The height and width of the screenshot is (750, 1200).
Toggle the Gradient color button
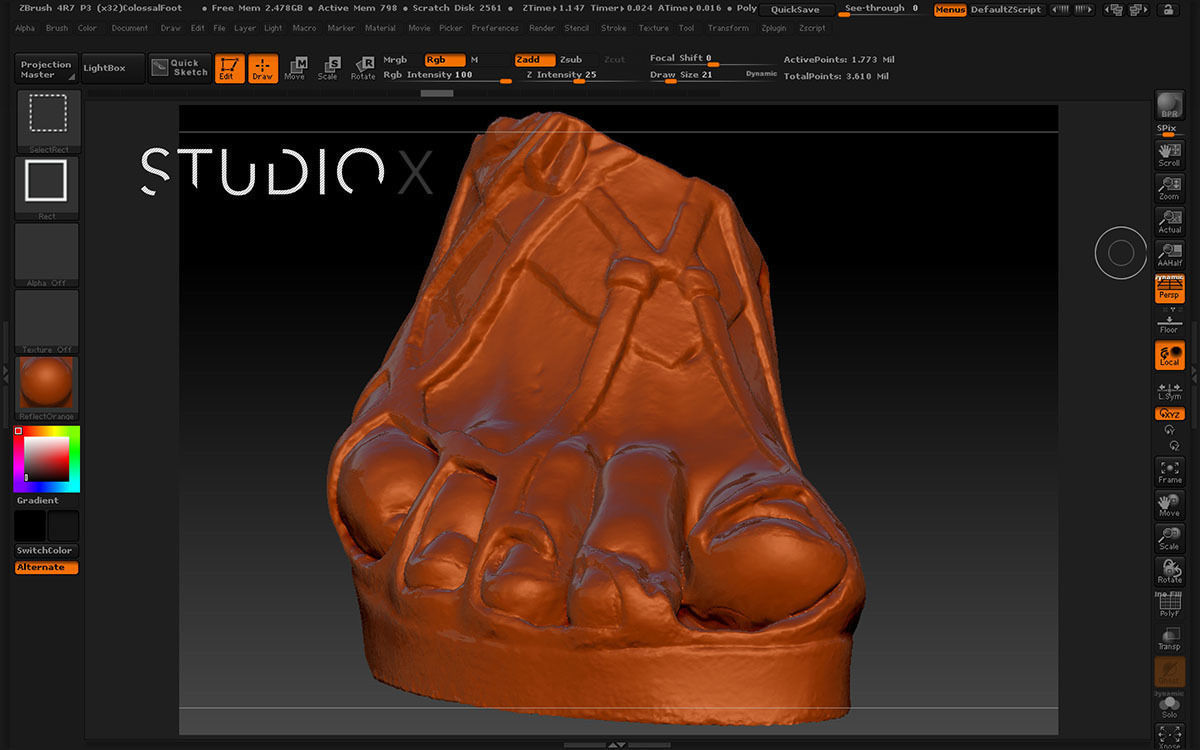pyautogui.click(x=47, y=500)
